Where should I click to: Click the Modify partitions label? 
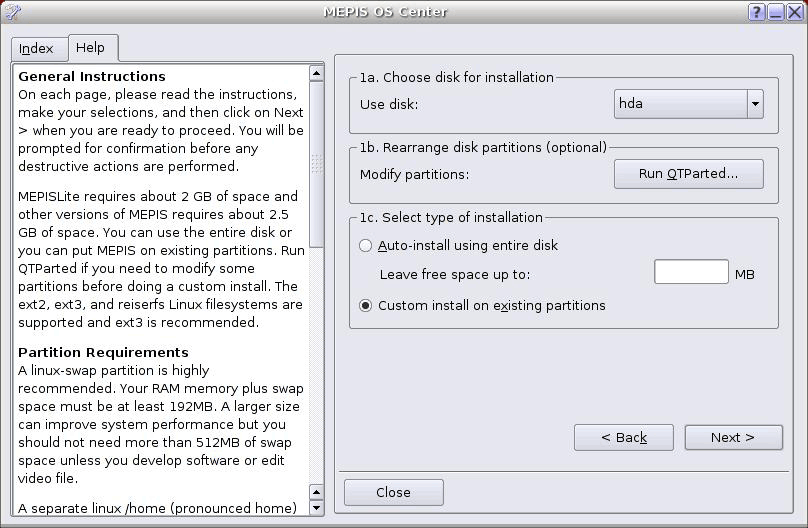point(415,175)
